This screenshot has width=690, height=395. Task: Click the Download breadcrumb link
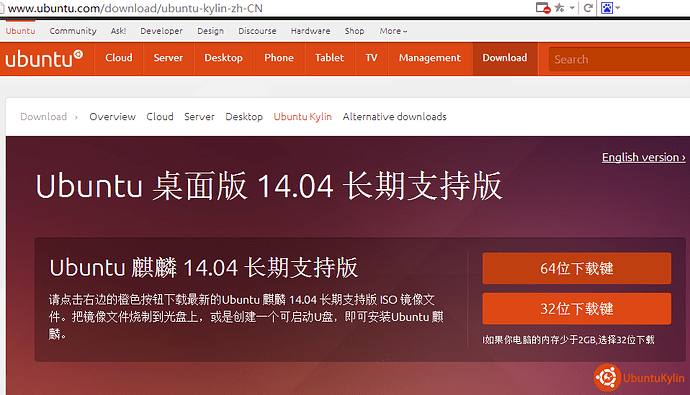coord(44,117)
